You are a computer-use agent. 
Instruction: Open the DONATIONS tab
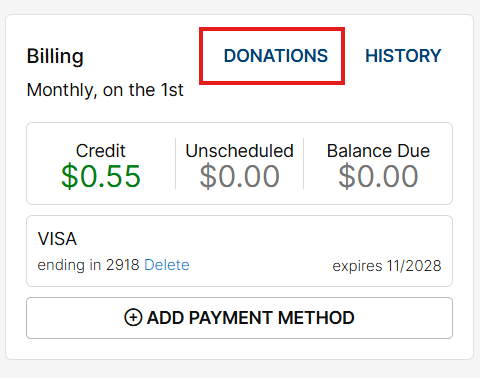point(276,56)
